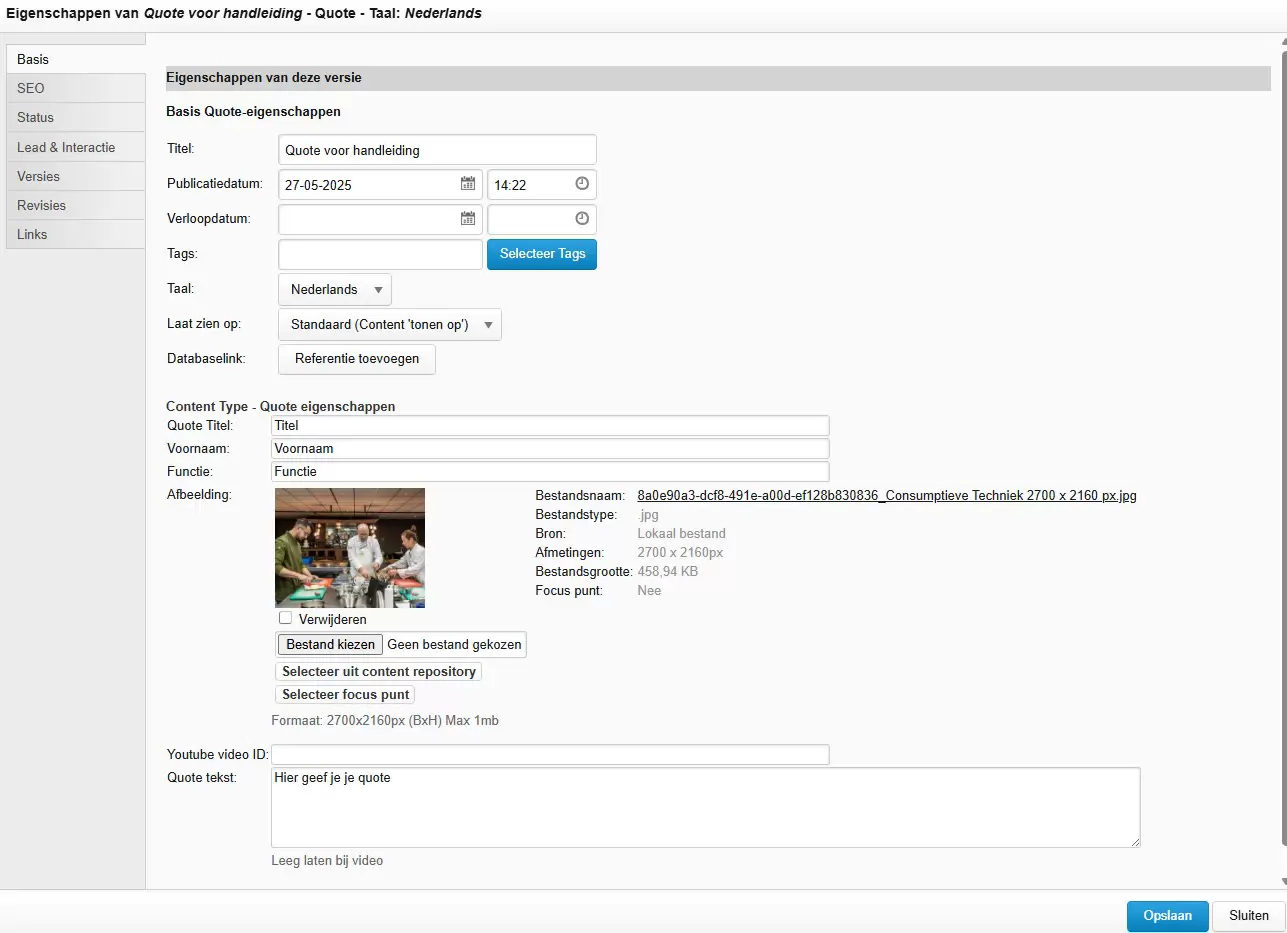
Task: Focus the Tags input field
Action: pos(380,254)
